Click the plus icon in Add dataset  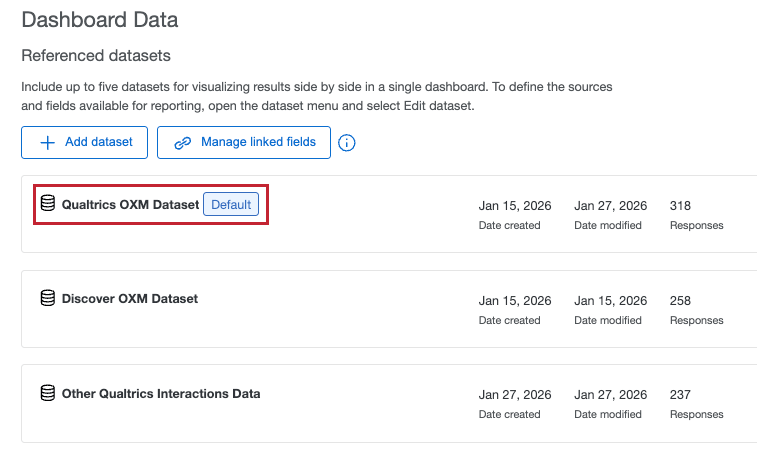click(47, 142)
